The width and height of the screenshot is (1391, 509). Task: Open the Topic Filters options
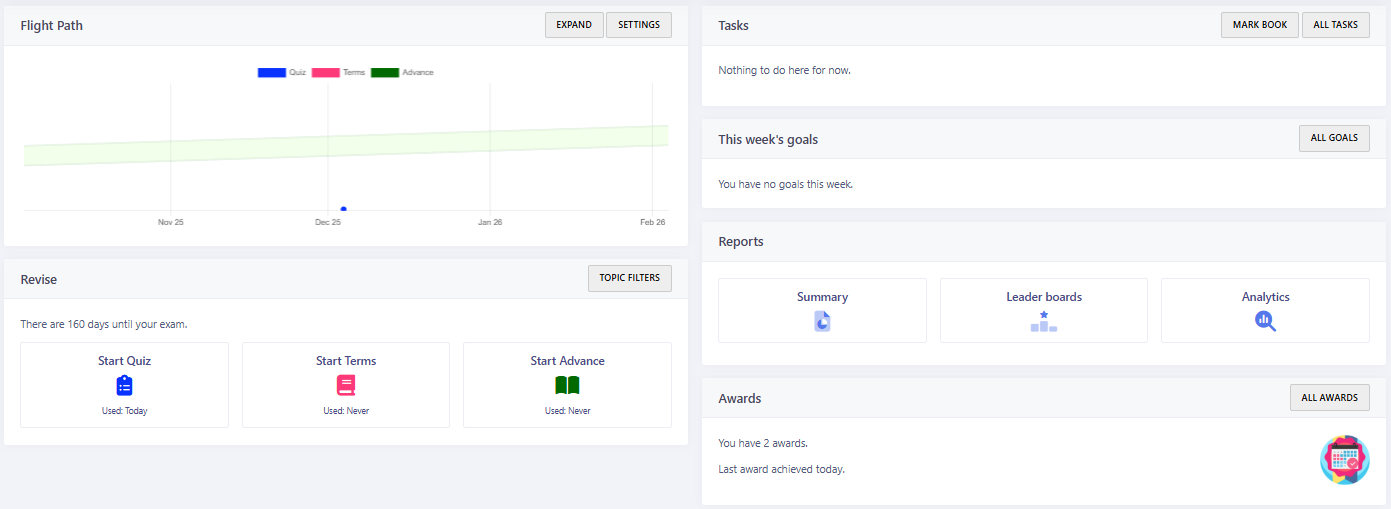point(630,278)
